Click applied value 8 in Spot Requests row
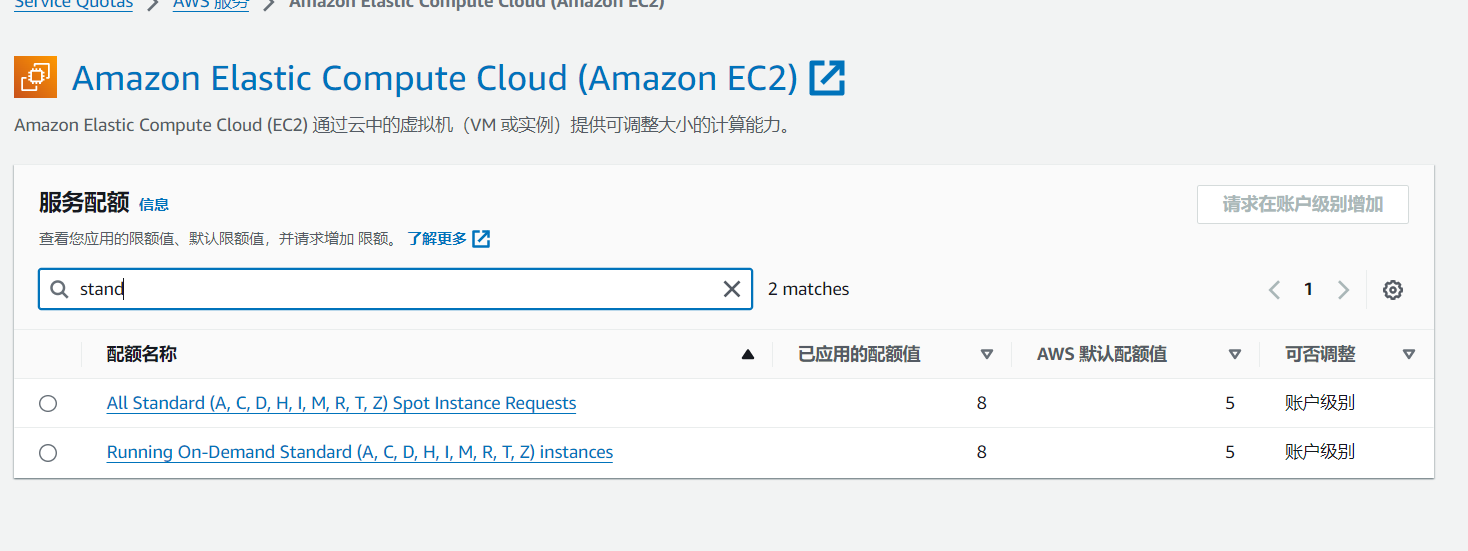 [x=982, y=403]
